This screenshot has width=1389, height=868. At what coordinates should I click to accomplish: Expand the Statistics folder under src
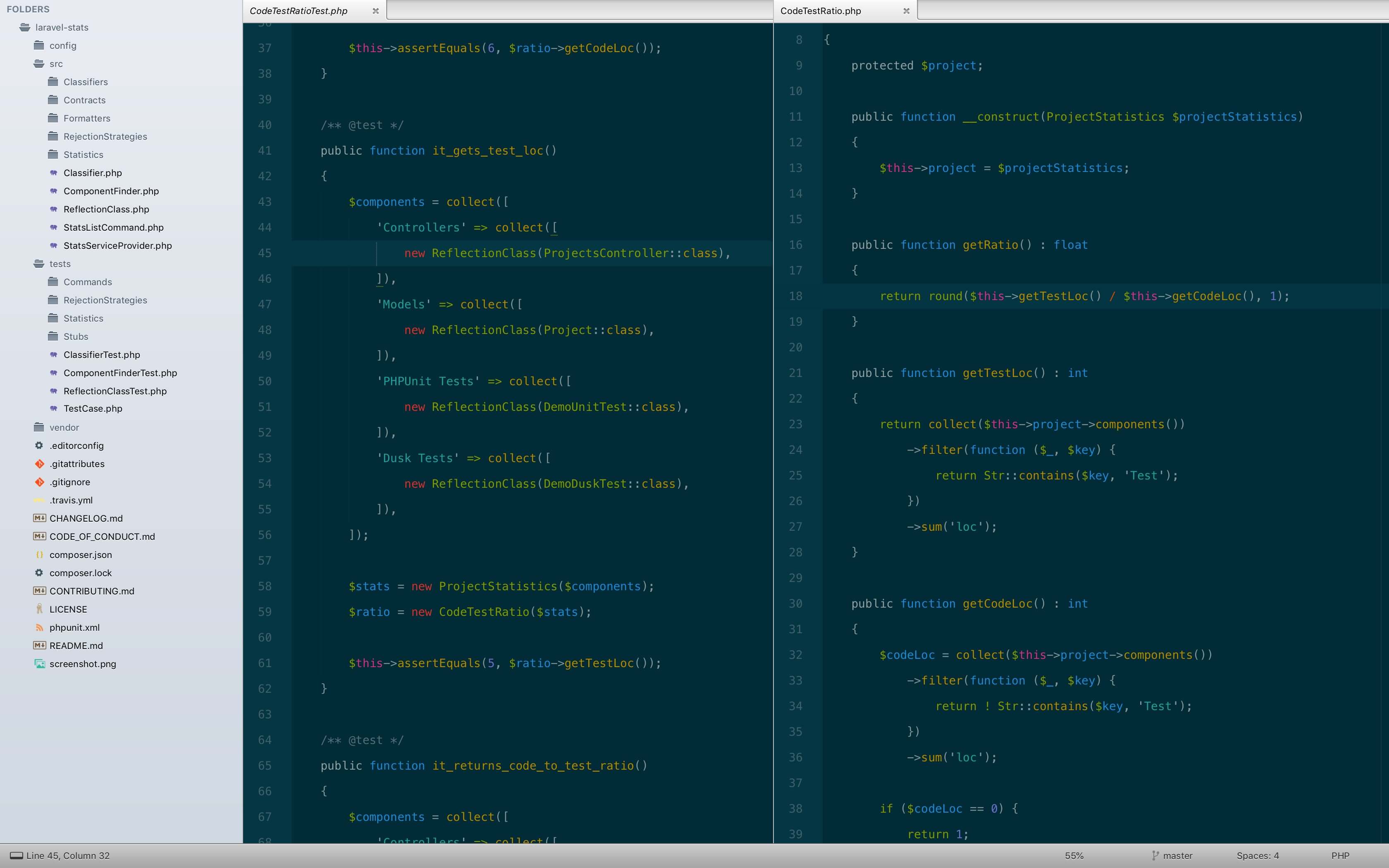pyautogui.click(x=83, y=155)
